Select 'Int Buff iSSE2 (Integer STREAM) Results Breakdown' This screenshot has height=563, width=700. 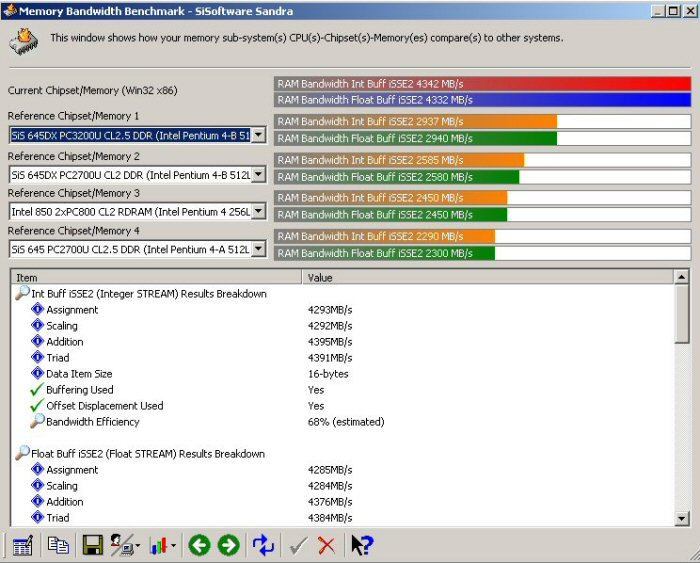pos(149,293)
